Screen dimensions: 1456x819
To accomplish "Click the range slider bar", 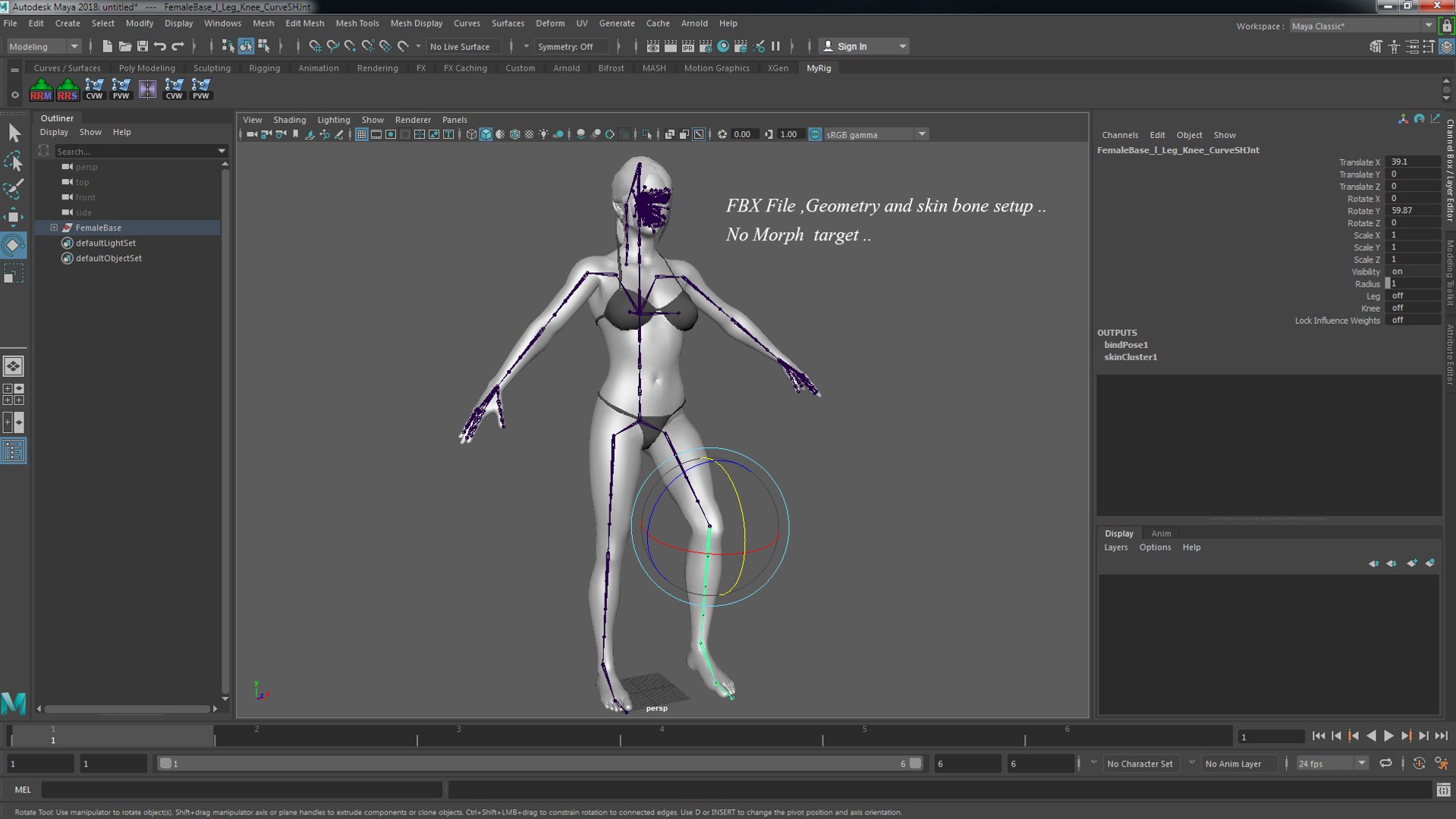I will (x=539, y=764).
